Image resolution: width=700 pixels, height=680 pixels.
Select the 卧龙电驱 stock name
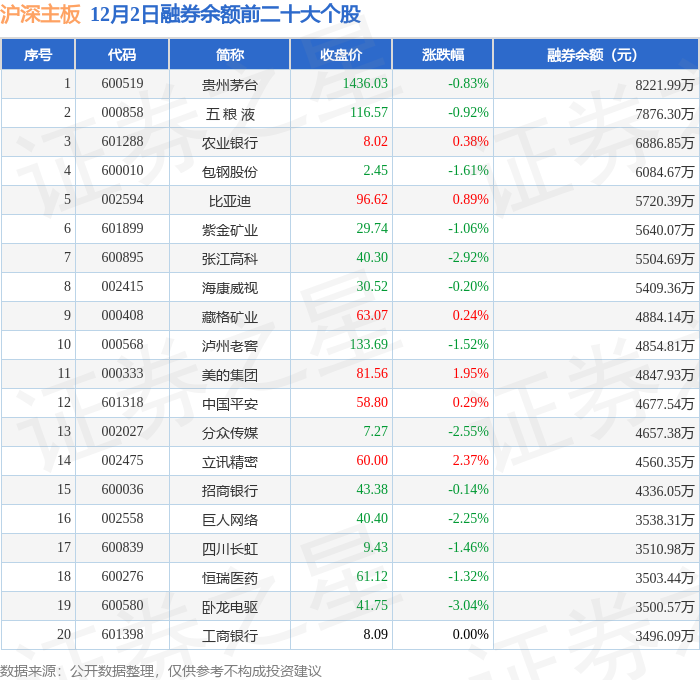pyautogui.click(x=229, y=607)
